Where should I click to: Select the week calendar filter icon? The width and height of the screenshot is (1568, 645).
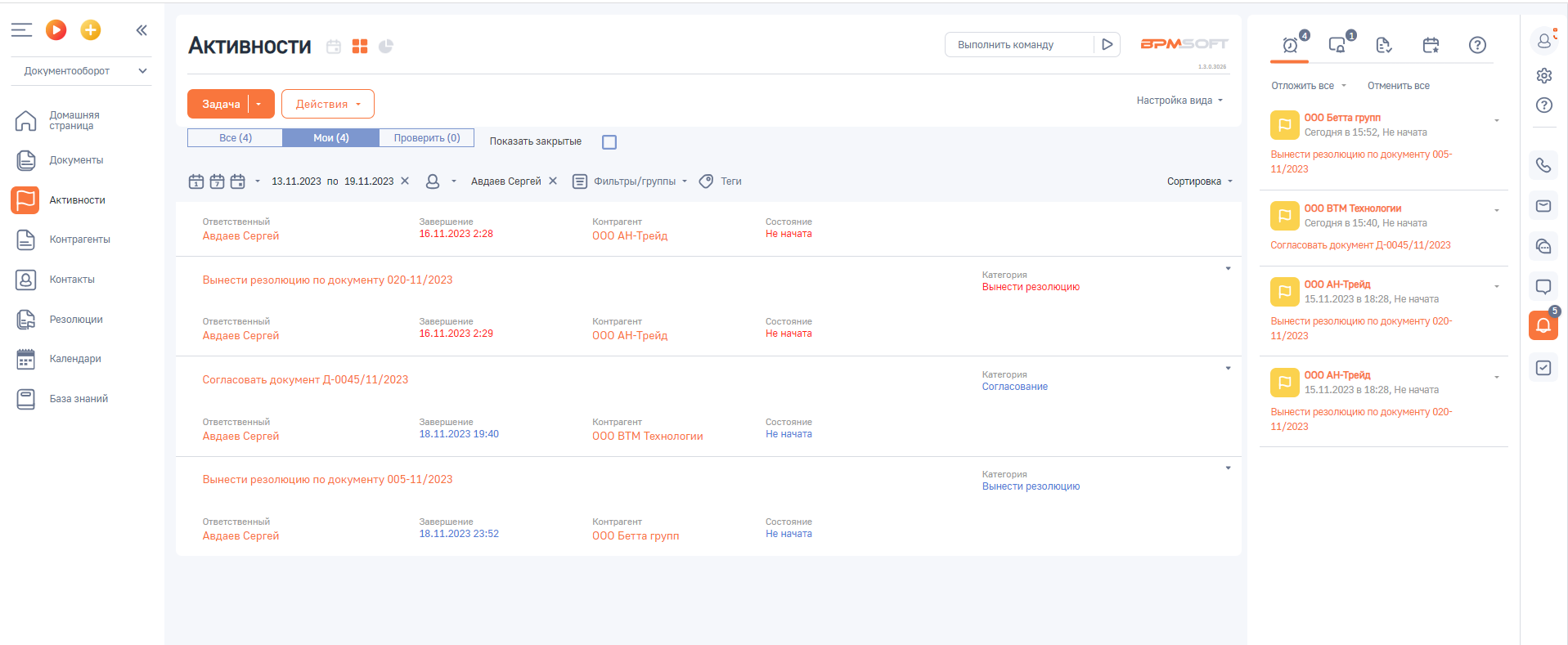point(217,181)
